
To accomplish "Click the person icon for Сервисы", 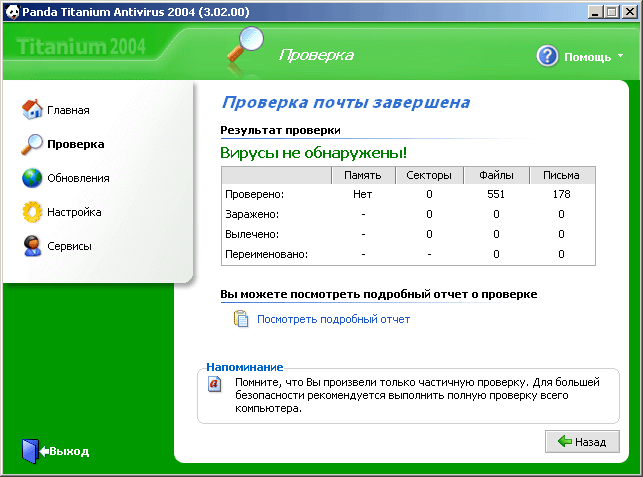I will pos(32,246).
